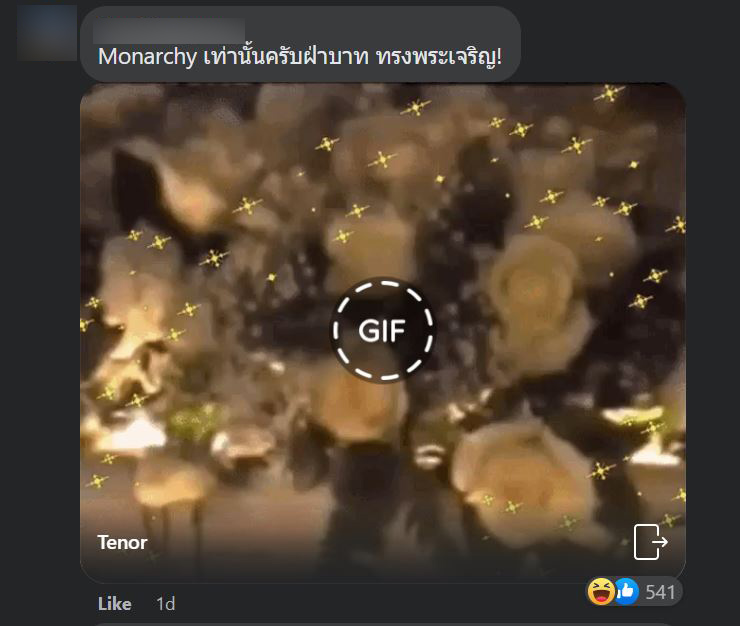Open the exit arrow icon on the GIF
This screenshot has width=740, height=626.
[650, 541]
